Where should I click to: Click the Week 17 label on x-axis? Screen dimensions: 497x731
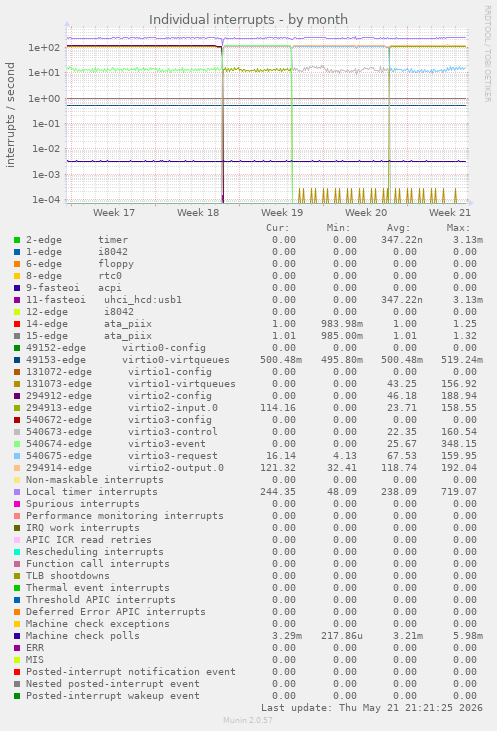coord(114,213)
